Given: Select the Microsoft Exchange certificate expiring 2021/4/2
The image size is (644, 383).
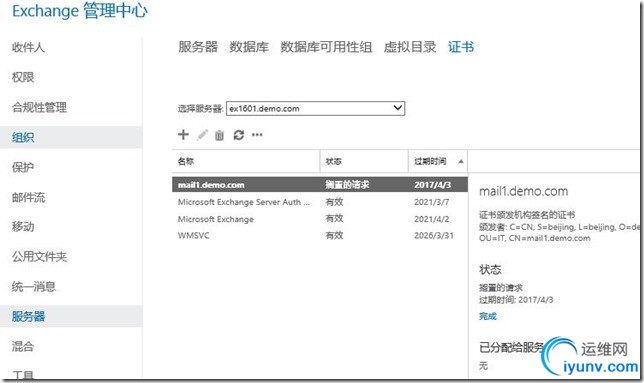Looking at the screenshot, I should pyautogui.click(x=320, y=219).
